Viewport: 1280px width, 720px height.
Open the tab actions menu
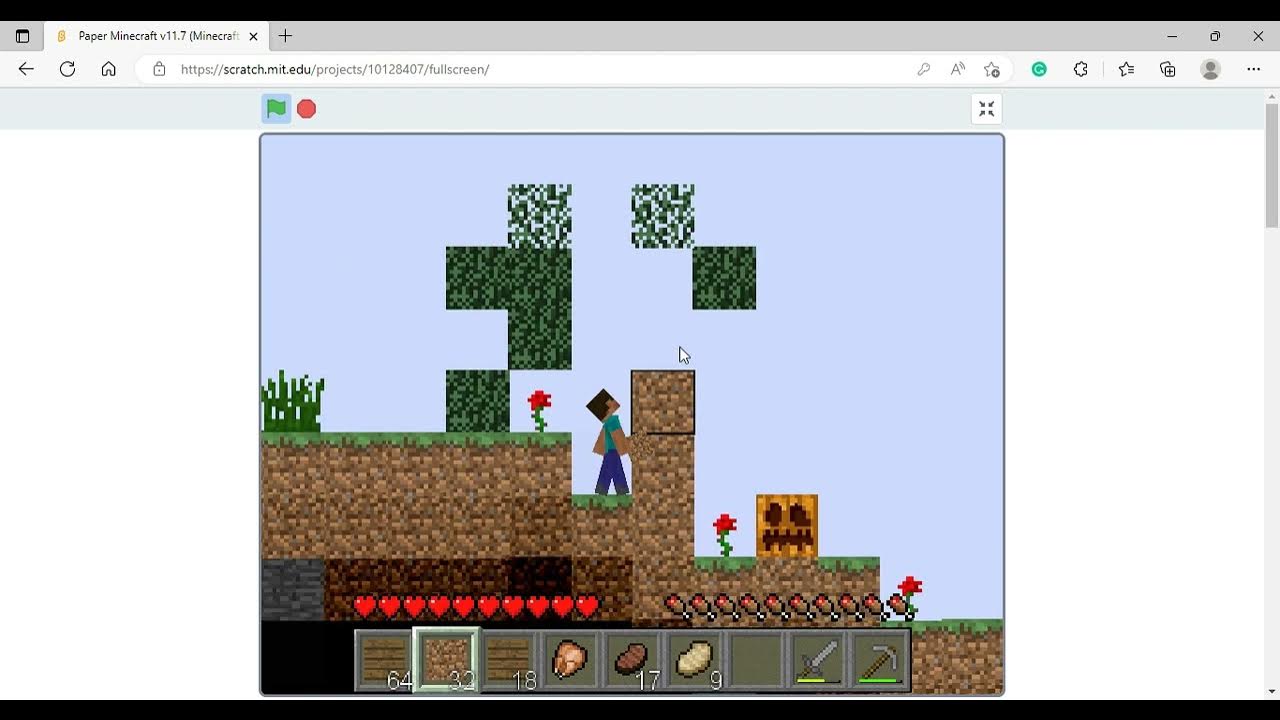coord(22,36)
